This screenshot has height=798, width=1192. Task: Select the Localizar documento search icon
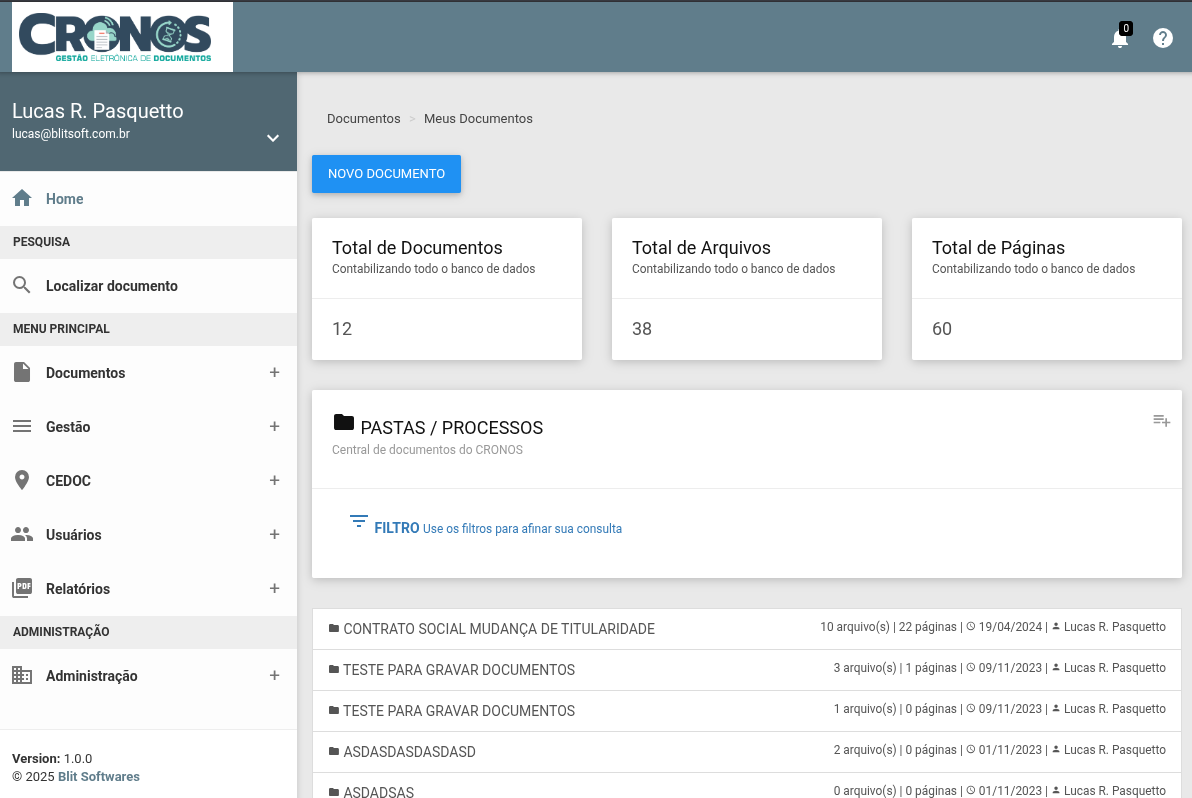(x=22, y=284)
